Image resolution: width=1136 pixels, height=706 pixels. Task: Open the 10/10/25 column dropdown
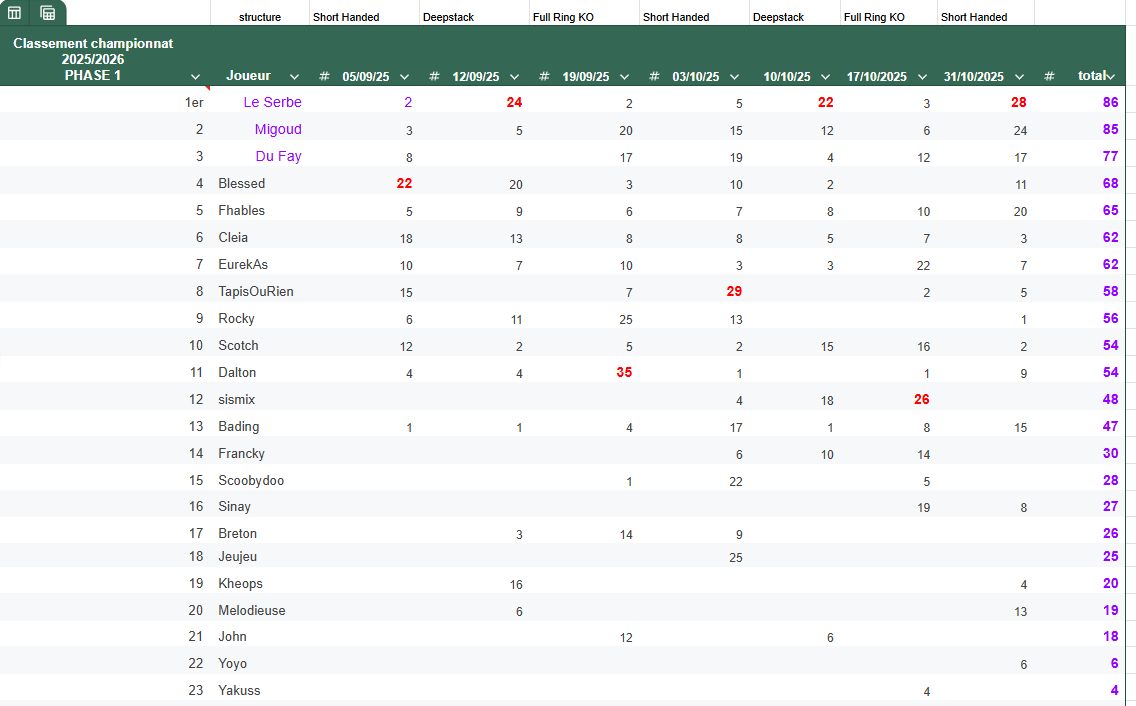pyautogui.click(x=825, y=77)
